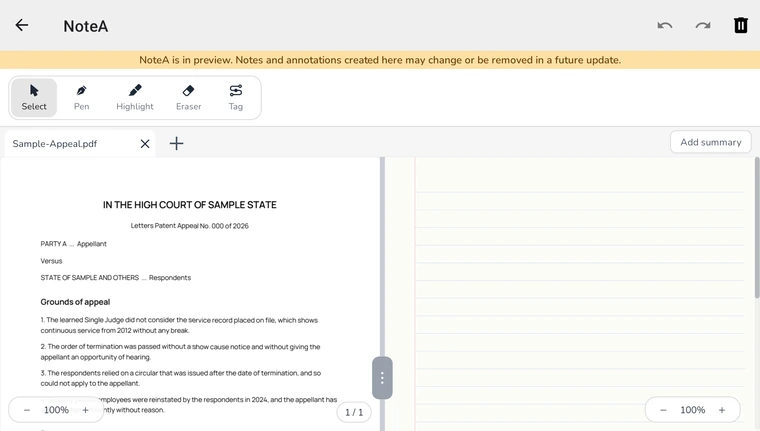This screenshot has width=760, height=431.
Task: Delete the note with the trash icon
Action: click(741, 25)
